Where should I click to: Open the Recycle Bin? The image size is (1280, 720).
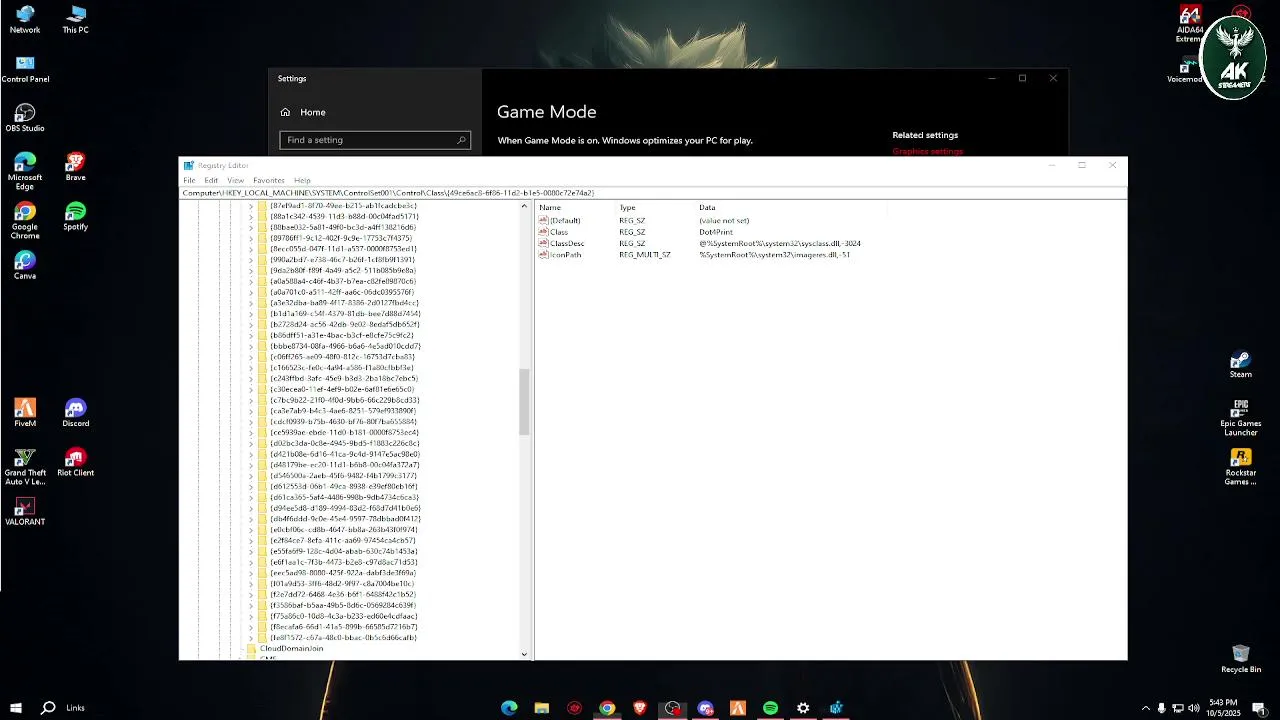coord(1241,659)
